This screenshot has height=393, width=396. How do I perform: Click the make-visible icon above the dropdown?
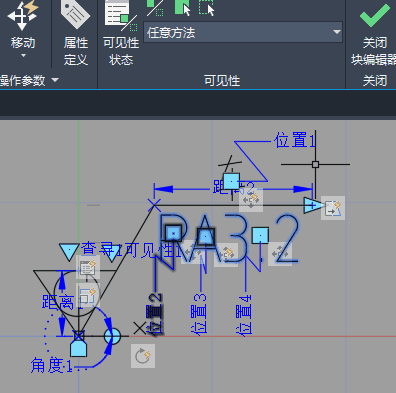click(155, 8)
